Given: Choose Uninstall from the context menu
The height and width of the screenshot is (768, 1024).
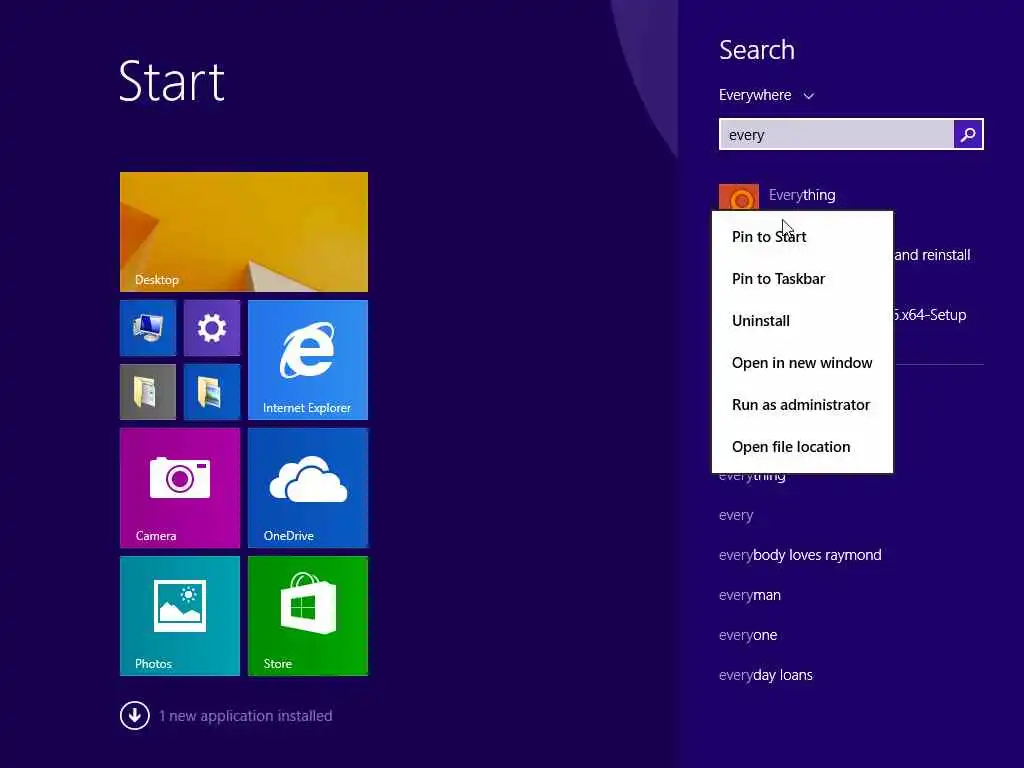Looking at the screenshot, I should [802, 321].
